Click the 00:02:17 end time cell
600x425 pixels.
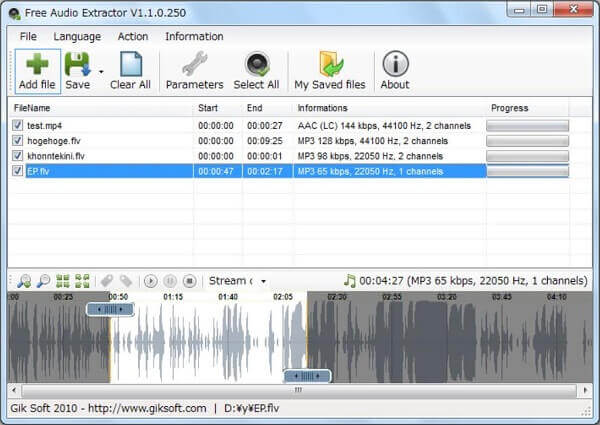pyautogui.click(x=265, y=171)
